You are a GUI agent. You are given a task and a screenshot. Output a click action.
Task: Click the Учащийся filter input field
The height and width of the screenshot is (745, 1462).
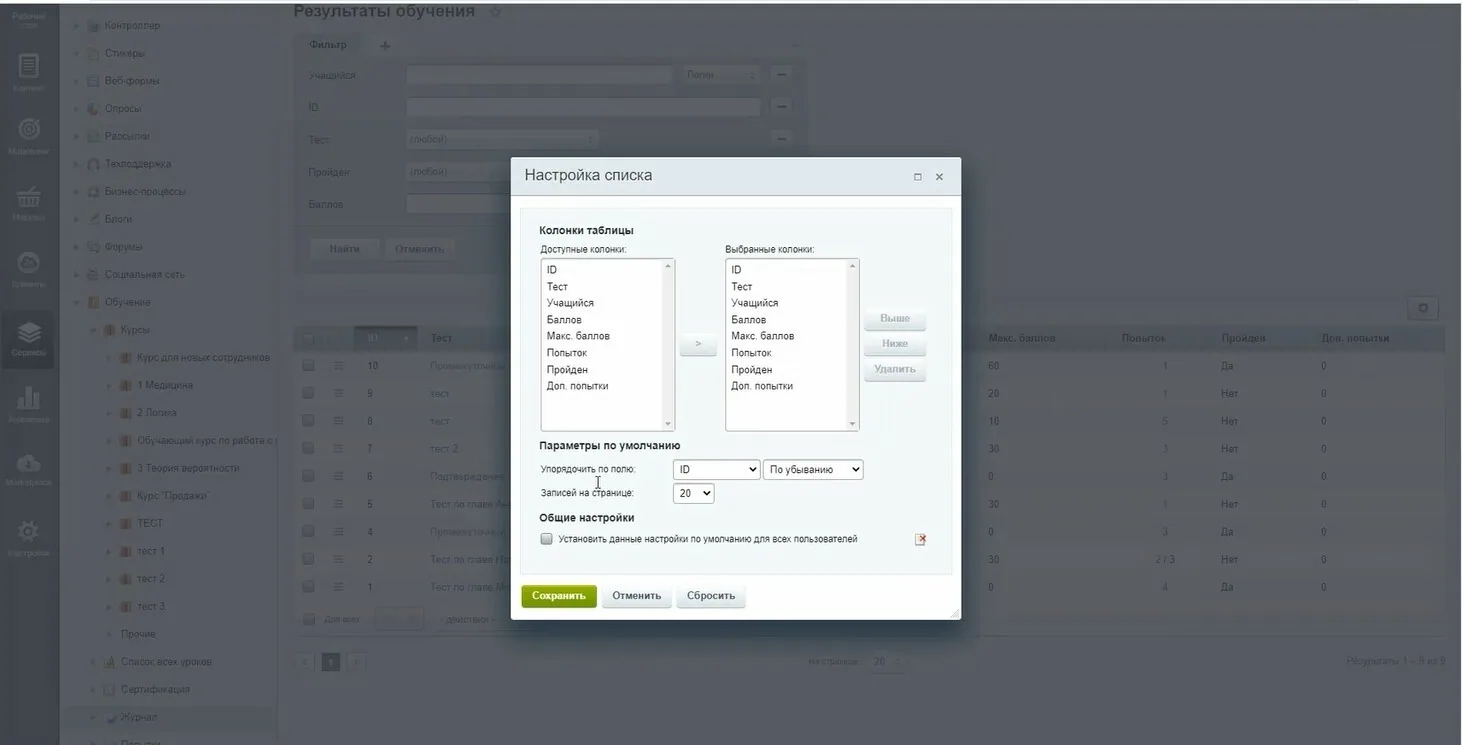[540, 75]
